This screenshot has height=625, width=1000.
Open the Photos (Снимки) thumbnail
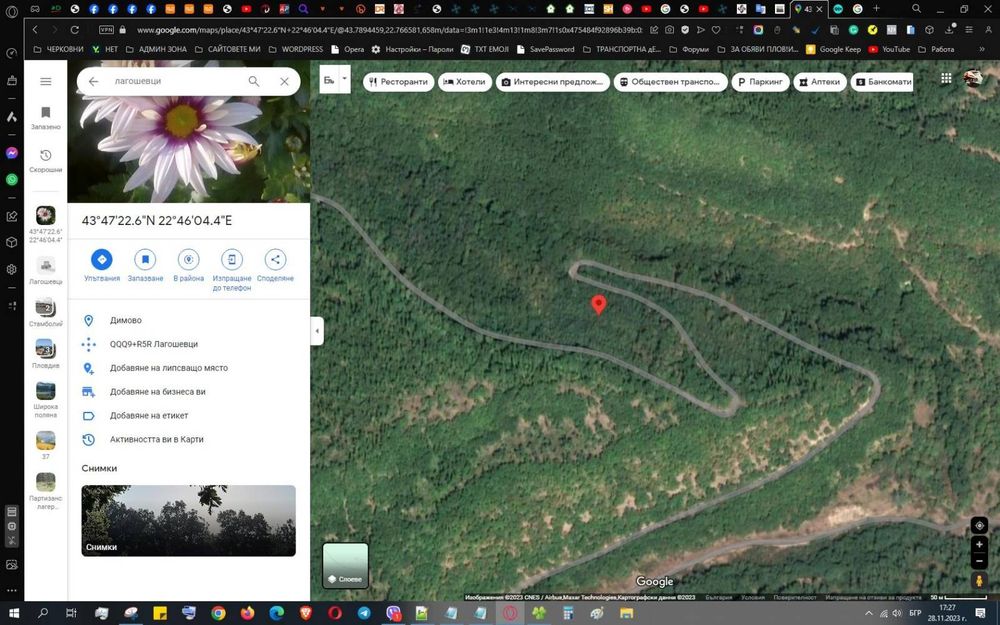pos(189,520)
